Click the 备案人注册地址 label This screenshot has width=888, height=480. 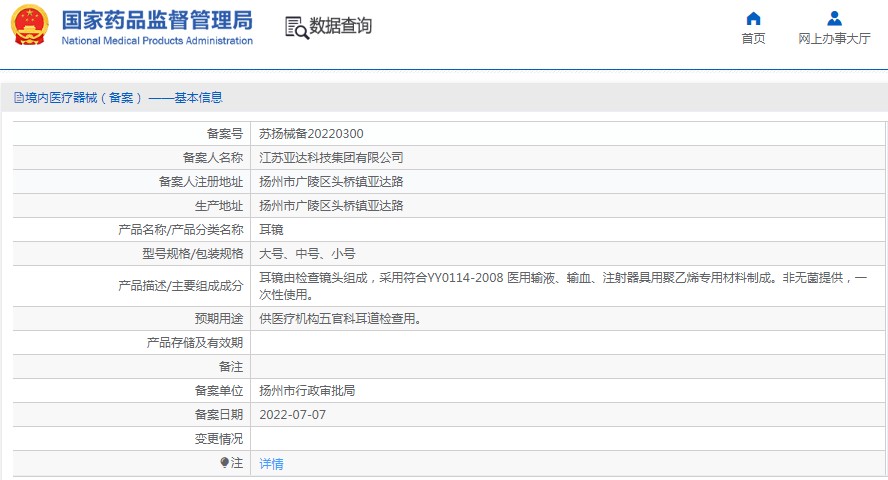pos(201,182)
